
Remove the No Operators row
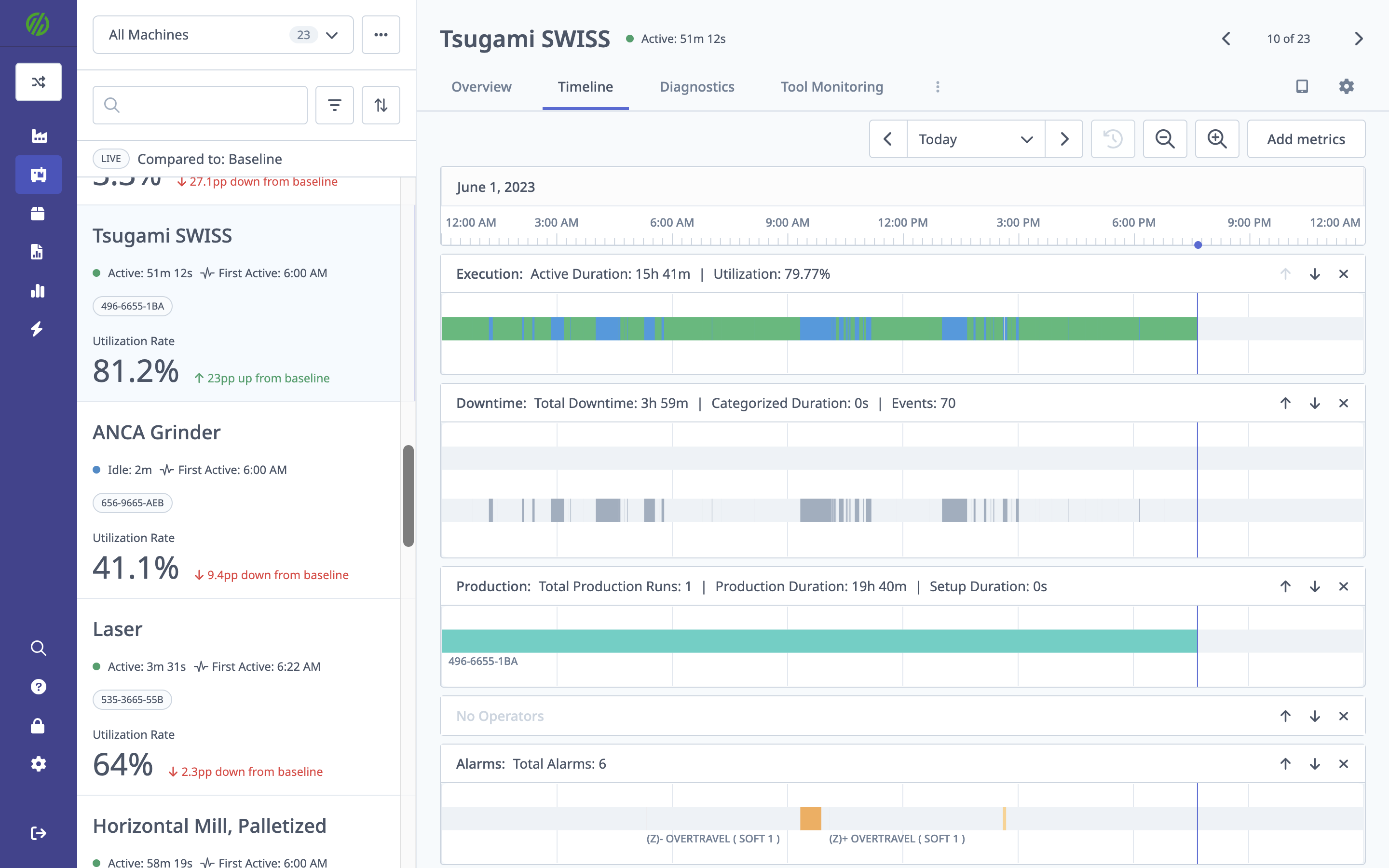1344,716
